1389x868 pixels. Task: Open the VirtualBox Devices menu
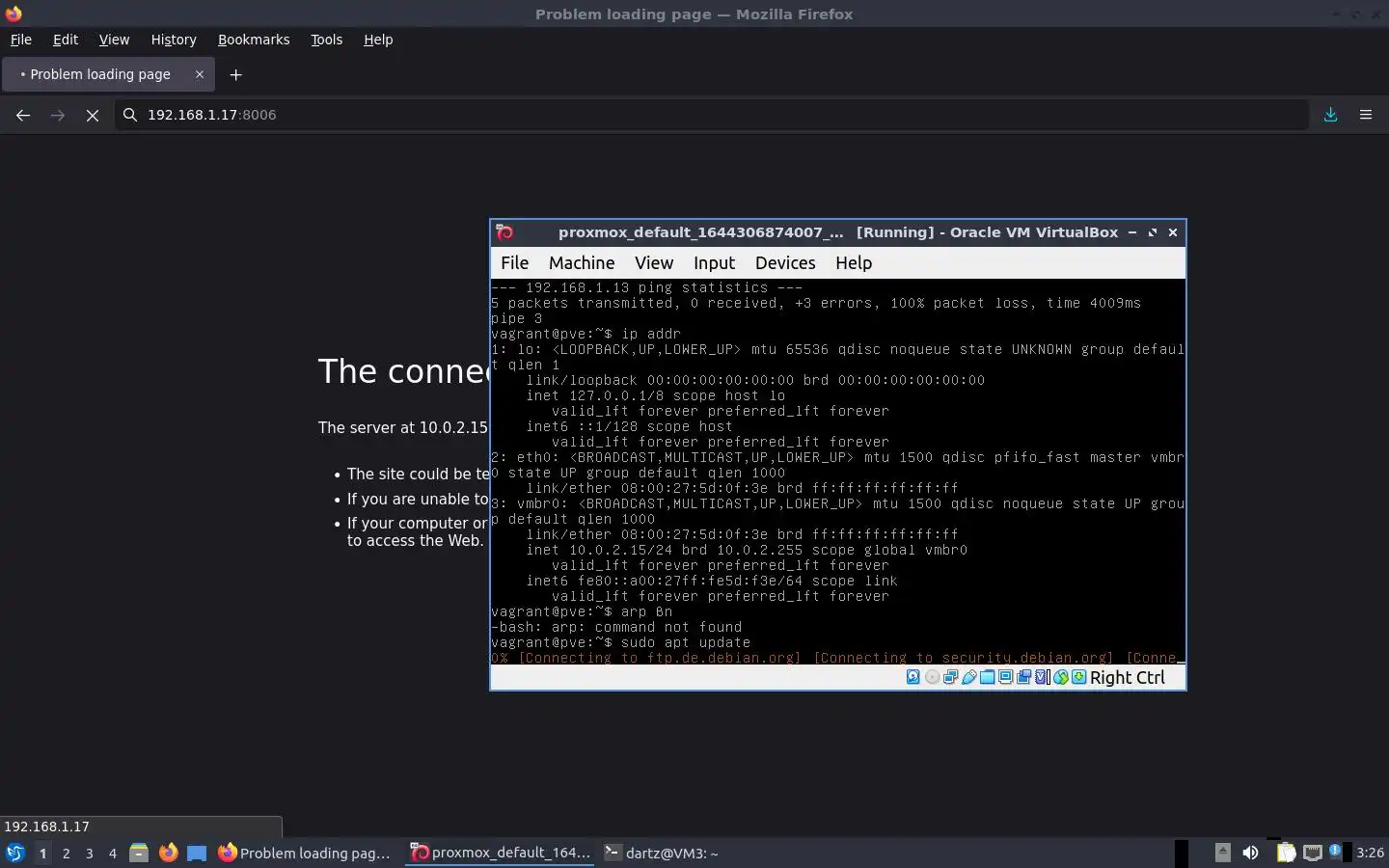tap(785, 262)
